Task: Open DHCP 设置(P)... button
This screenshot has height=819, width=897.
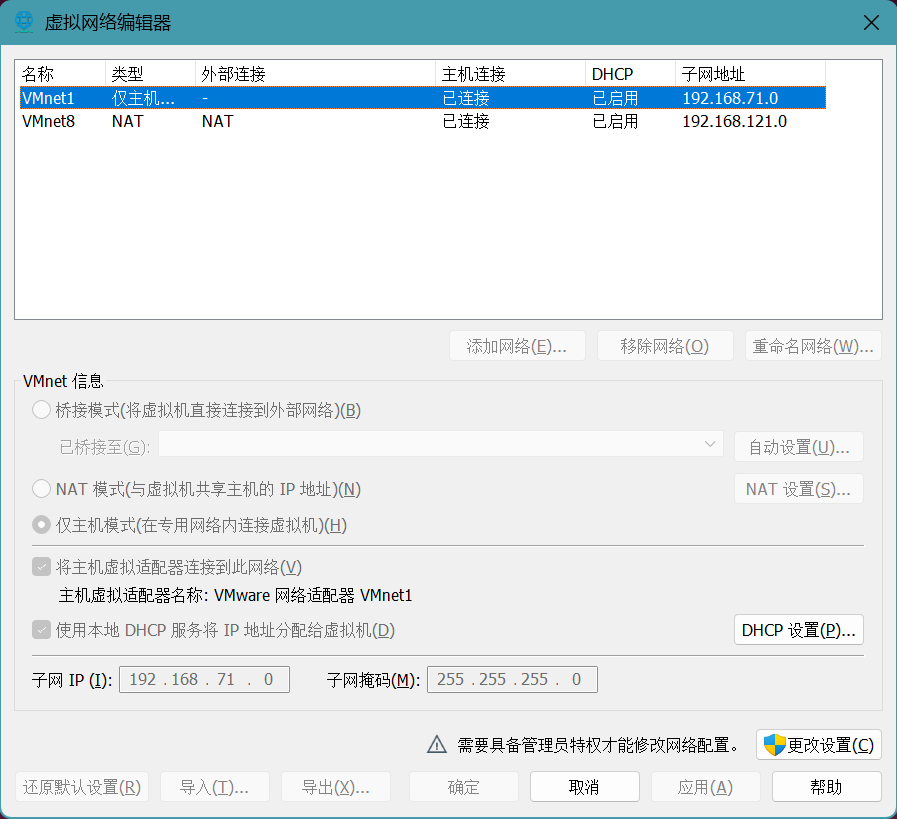Action: tap(799, 630)
